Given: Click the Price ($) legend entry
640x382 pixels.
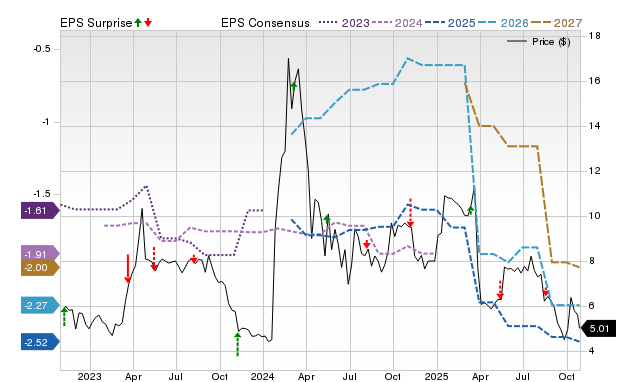Looking at the screenshot, I should tap(539, 42).
